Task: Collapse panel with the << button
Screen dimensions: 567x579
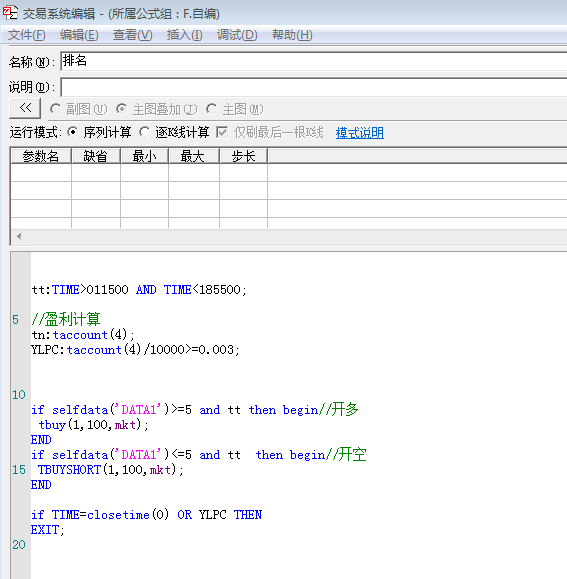Action: [25, 108]
